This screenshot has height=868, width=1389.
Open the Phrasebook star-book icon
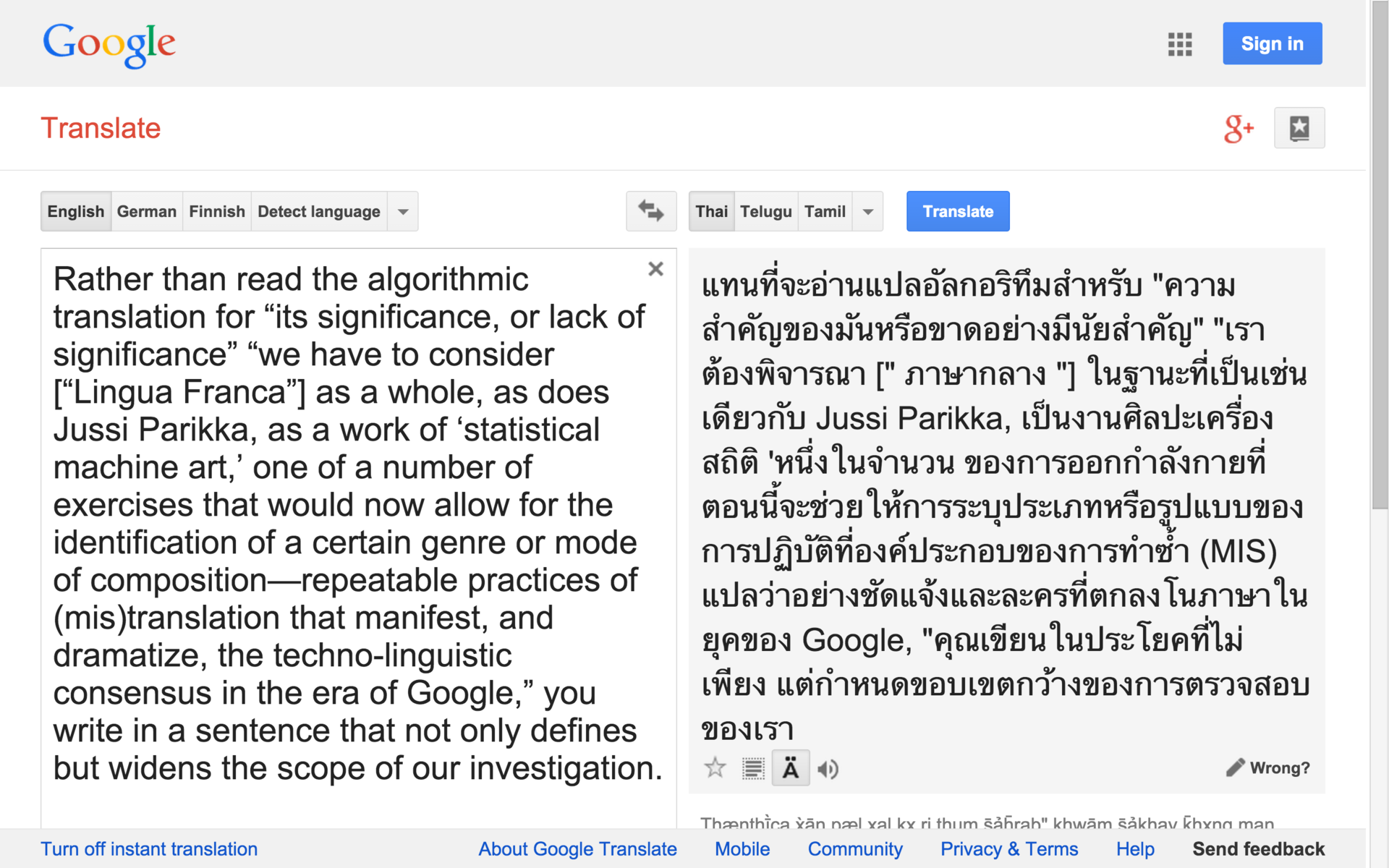(x=1299, y=128)
